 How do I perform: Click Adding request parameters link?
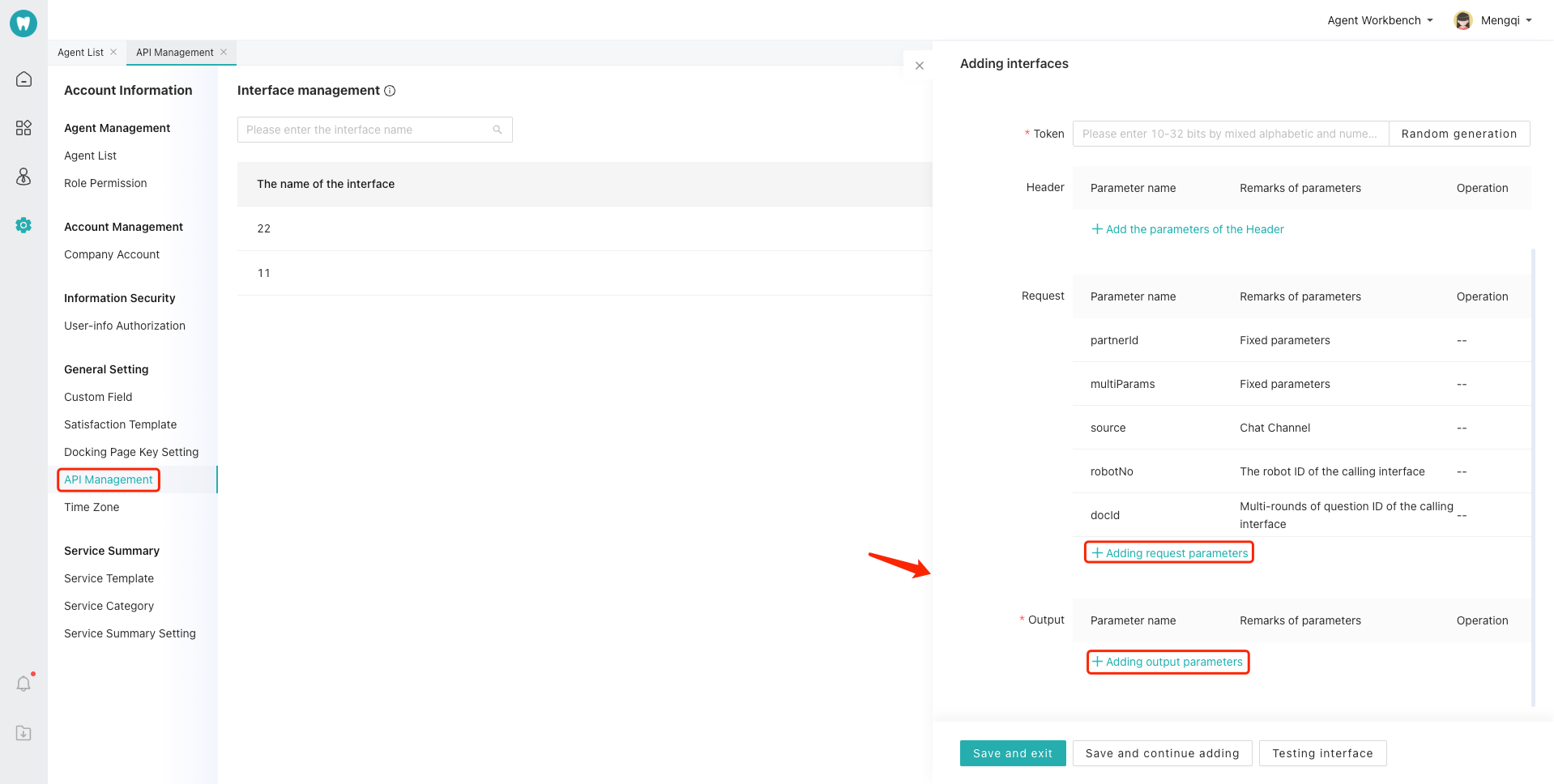point(1169,552)
